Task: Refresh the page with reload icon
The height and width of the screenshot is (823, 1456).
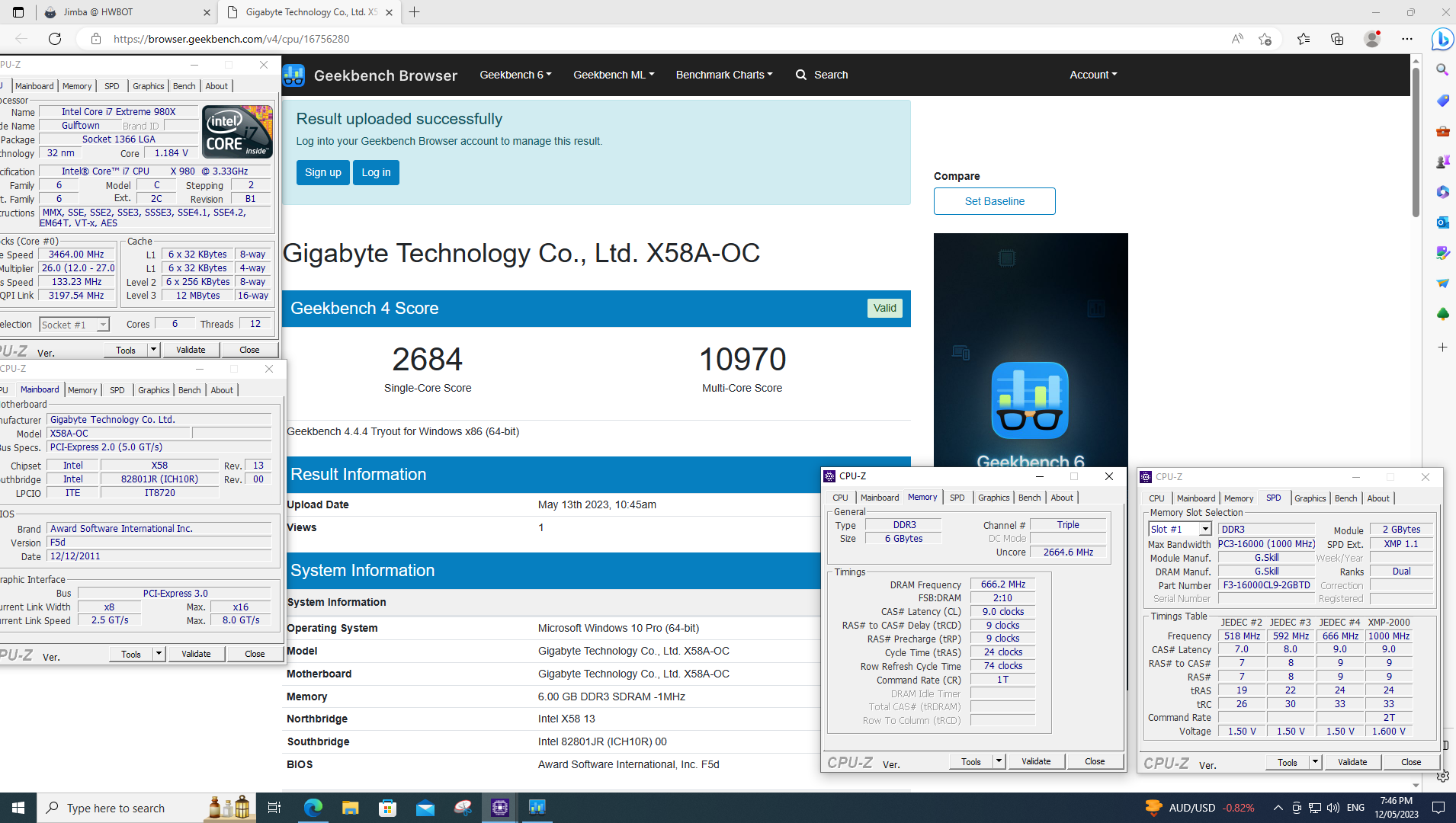Action: click(x=55, y=39)
